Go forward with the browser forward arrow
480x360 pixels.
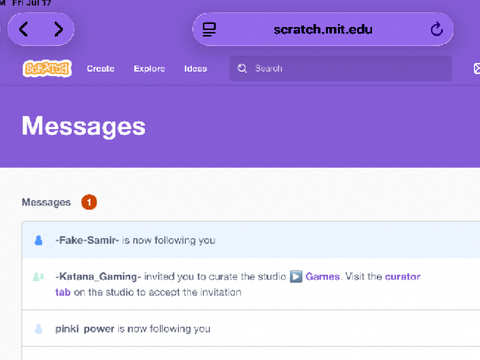click(x=59, y=29)
